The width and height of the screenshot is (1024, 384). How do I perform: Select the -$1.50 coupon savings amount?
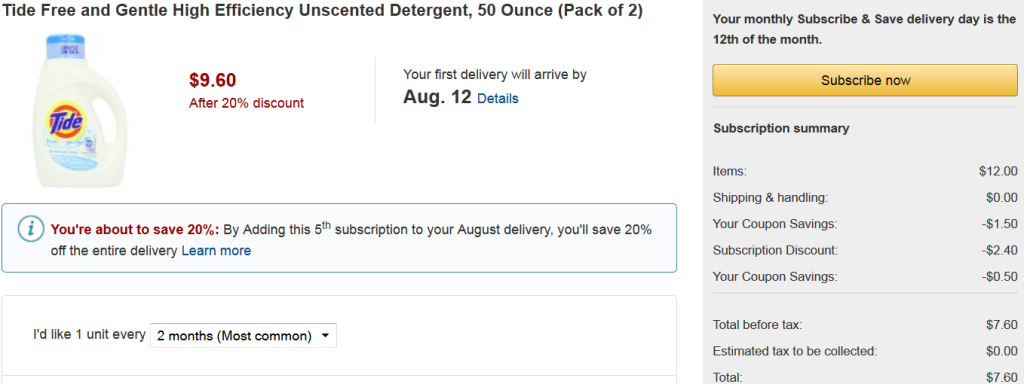click(999, 224)
